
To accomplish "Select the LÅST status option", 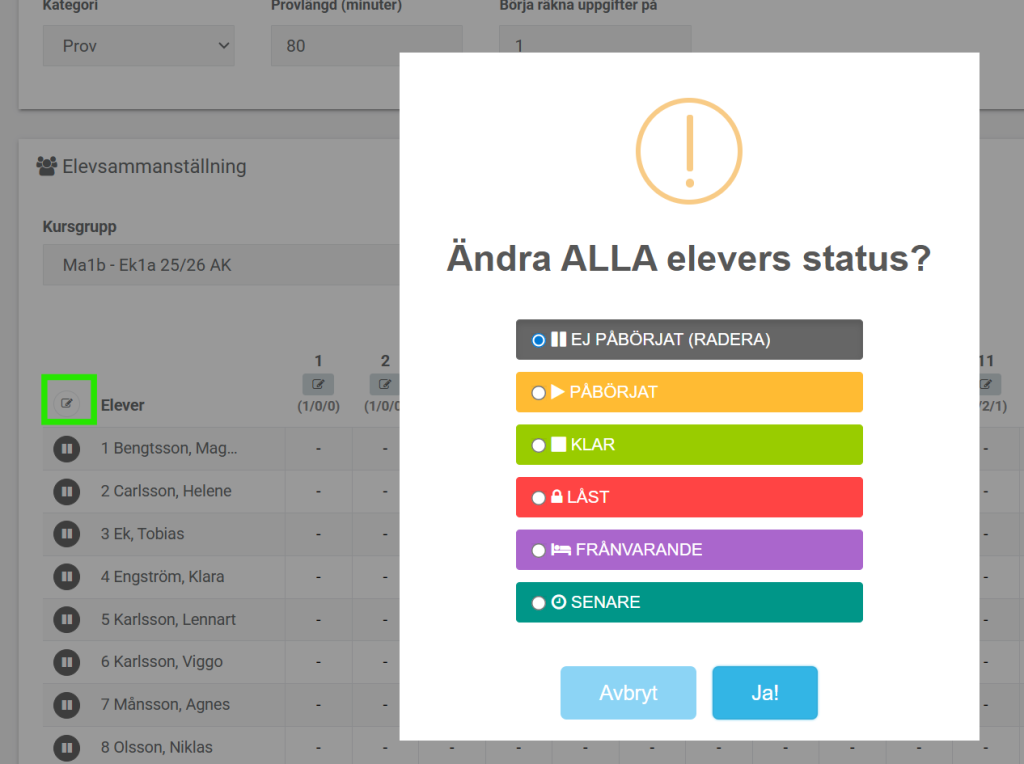I will tap(539, 498).
